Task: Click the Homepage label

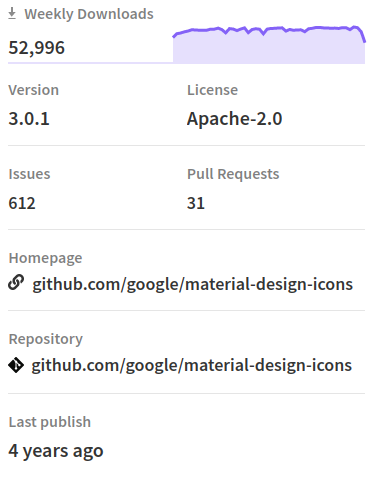Action: pyautogui.click(x=45, y=258)
